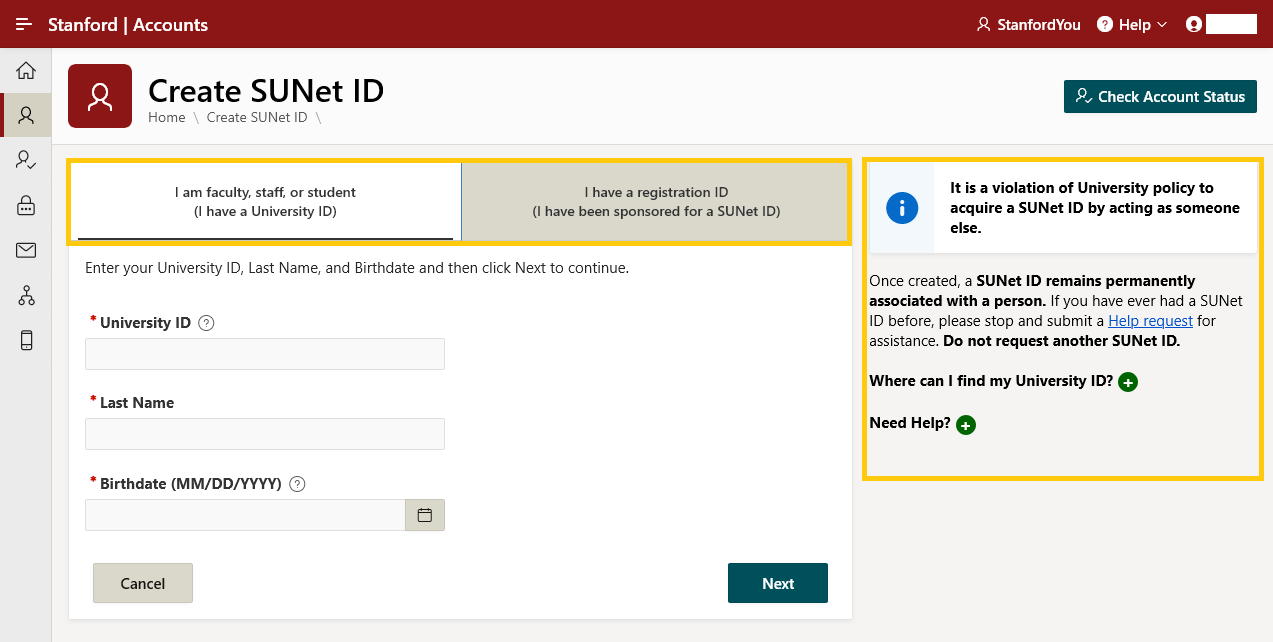The image size is (1273, 642).
Task: Select the person account sidebar icon
Action: click(26, 115)
